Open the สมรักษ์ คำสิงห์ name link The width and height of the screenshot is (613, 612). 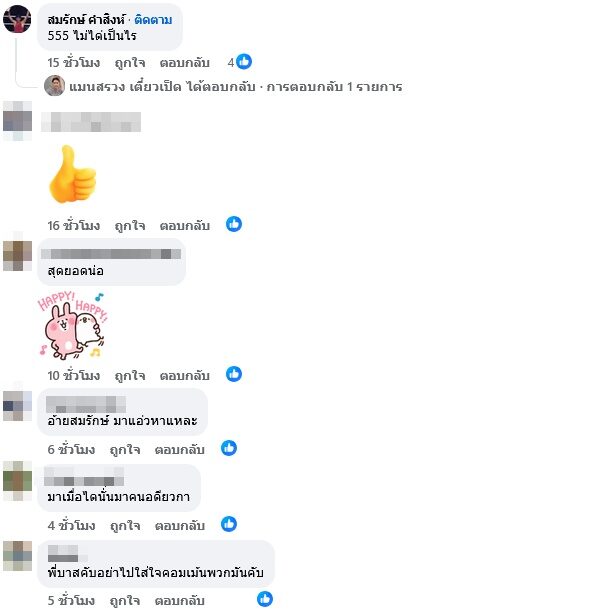pyautogui.click(x=86, y=20)
